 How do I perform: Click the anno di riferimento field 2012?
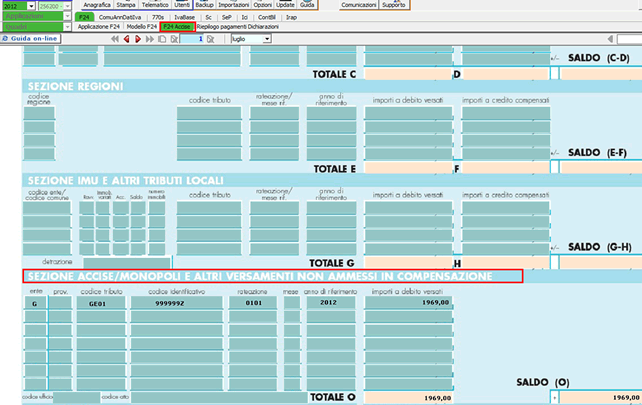pyautogui.click(x=331, y=303)
